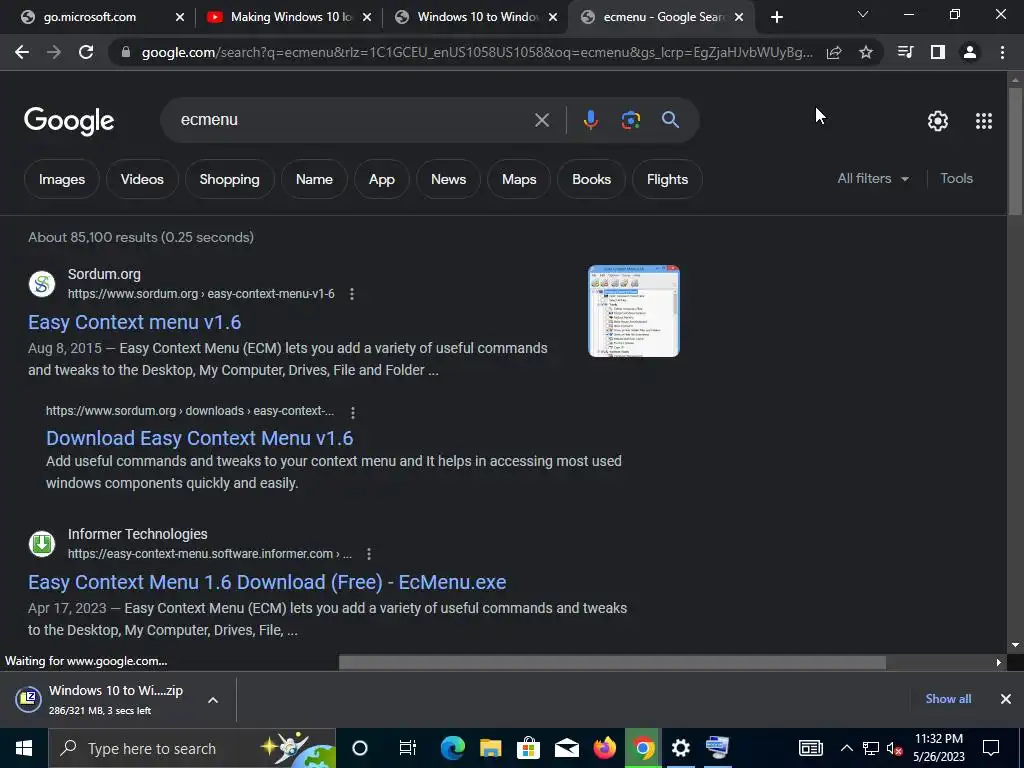
Task: Go back to the previous page
Action: [22, 52]
